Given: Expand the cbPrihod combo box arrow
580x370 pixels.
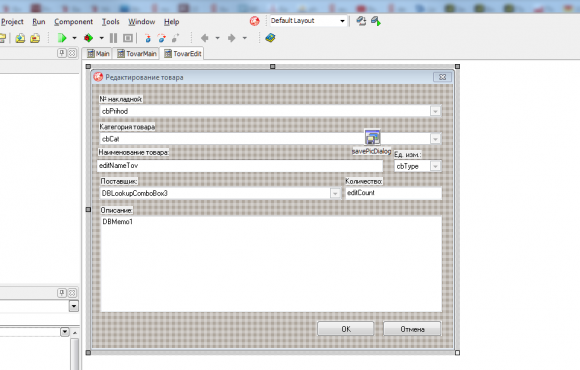Looking at the screenshot, I should (x=435, y=111).
